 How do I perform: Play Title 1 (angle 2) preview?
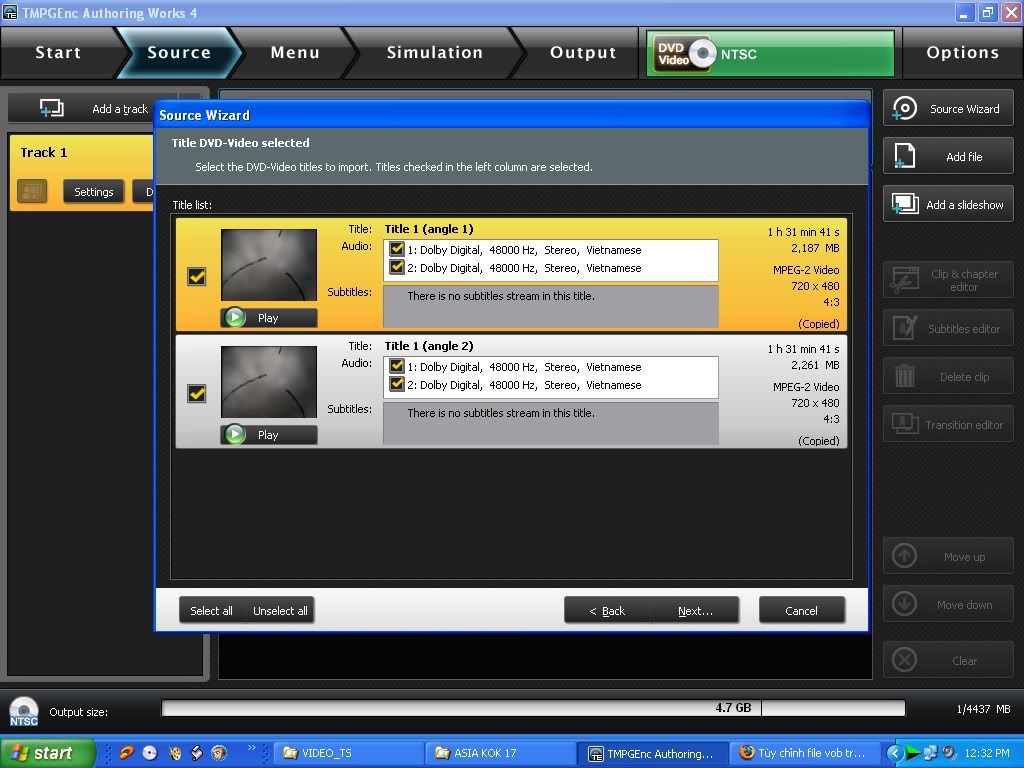point(268,435)
